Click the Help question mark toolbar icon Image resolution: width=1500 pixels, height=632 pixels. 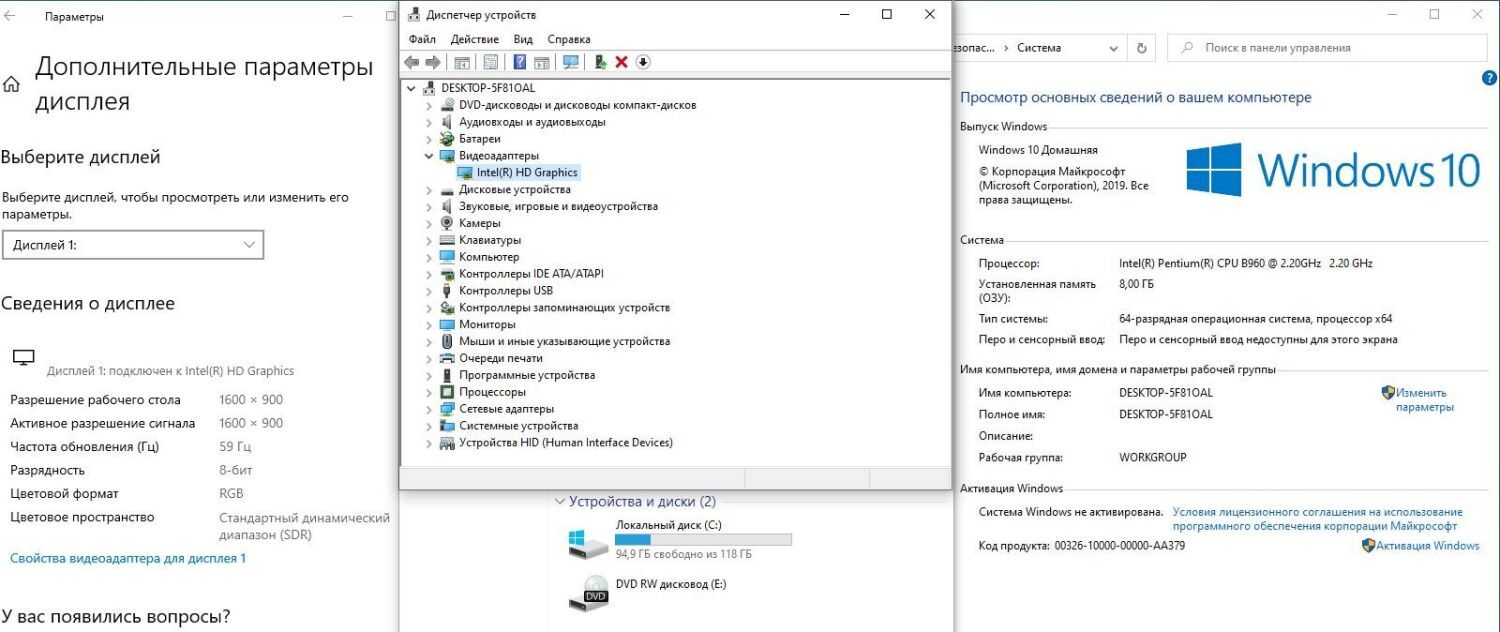520,62
